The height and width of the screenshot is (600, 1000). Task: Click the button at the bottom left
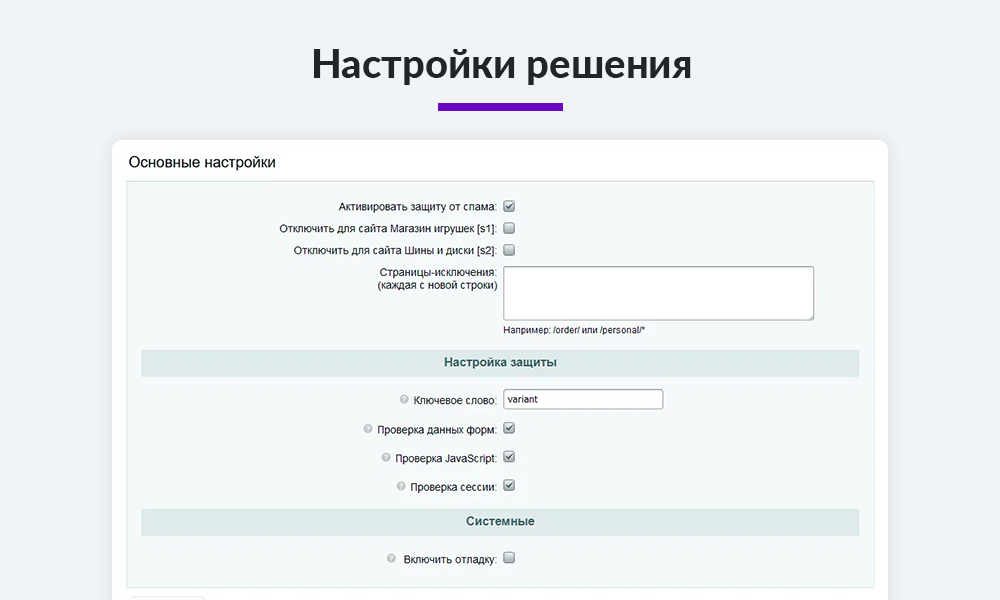[166, 596]
